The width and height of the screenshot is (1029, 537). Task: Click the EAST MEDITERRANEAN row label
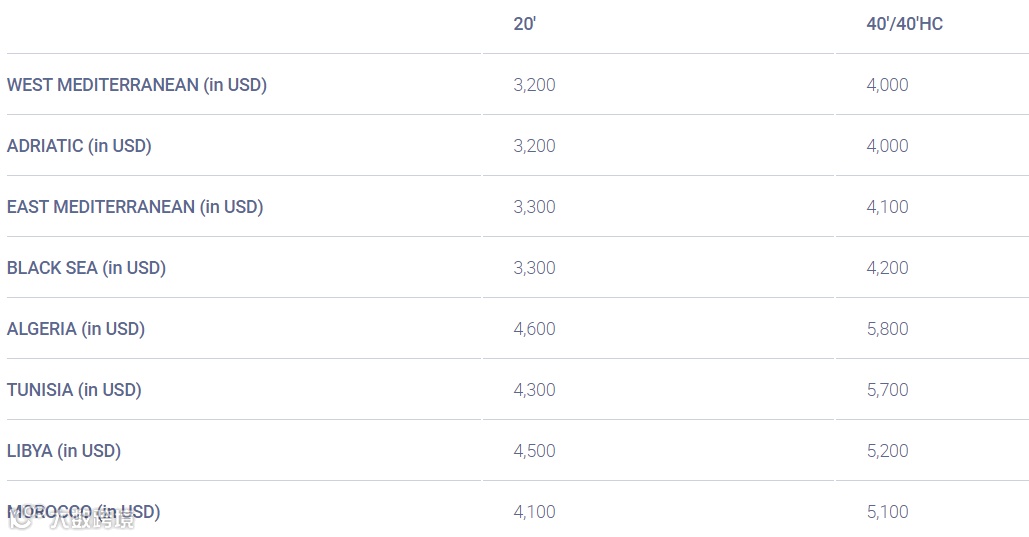click(134, 207)
